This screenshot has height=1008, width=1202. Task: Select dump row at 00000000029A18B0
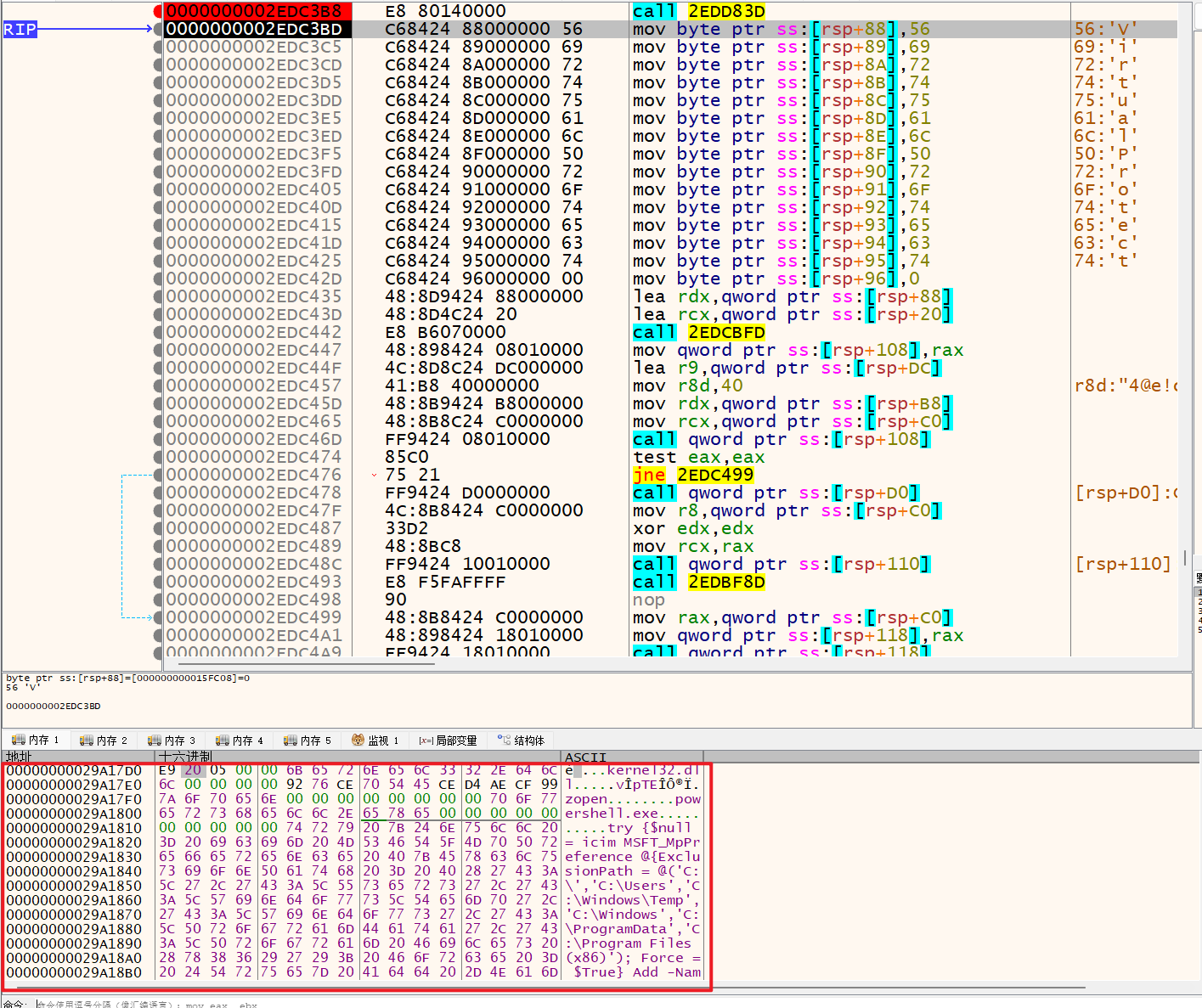pos(354,972)
